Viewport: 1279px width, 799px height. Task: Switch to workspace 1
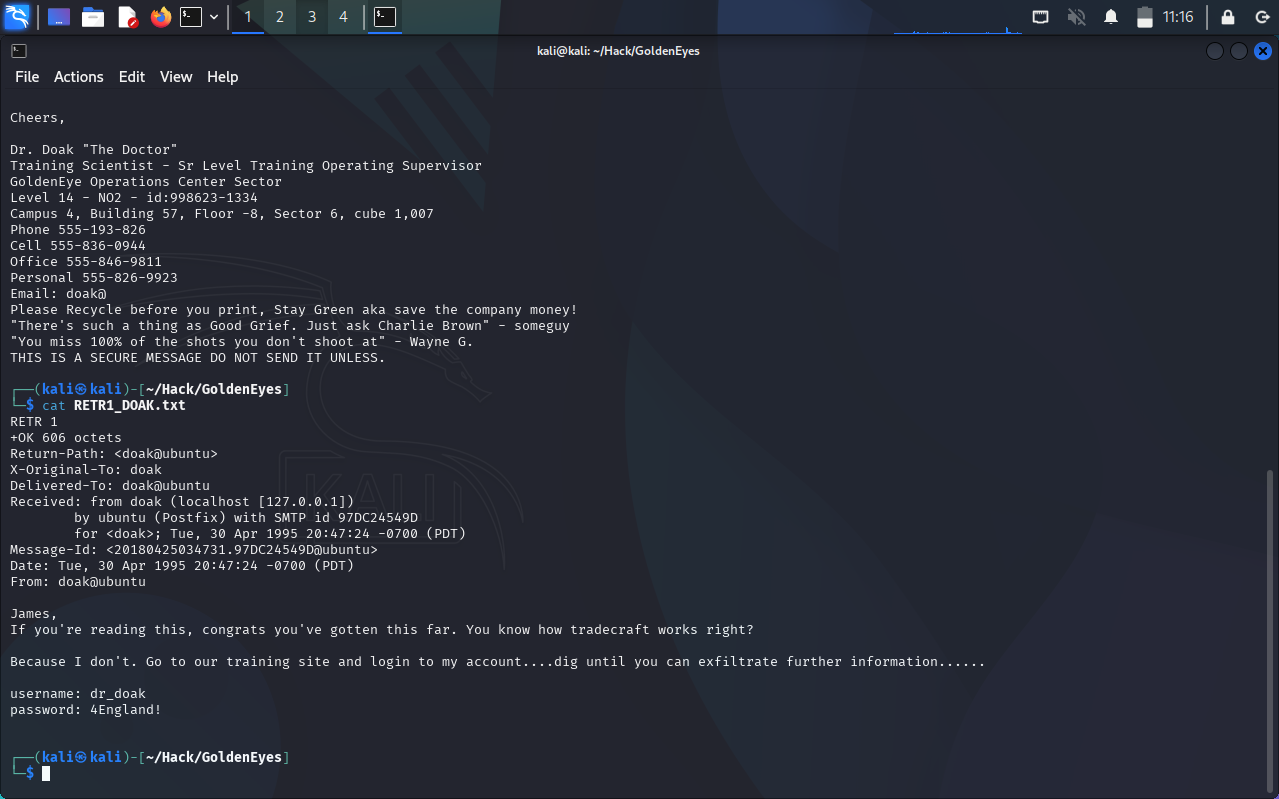pyautogui.click(x=248, y=17)
